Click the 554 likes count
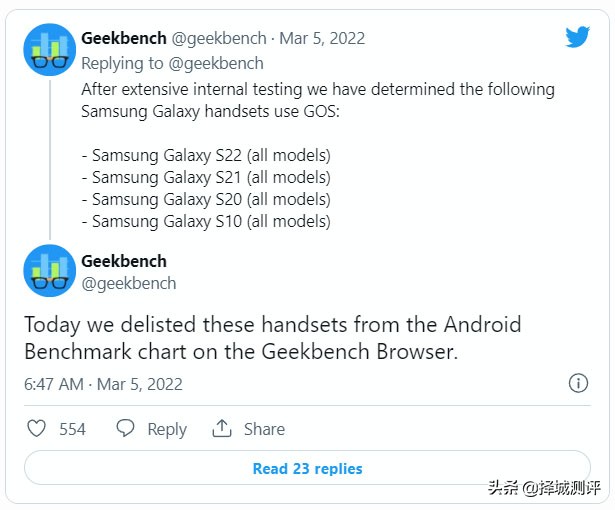Screen dimensions: 615x510 pyautogui.click(x=72, y=429)
